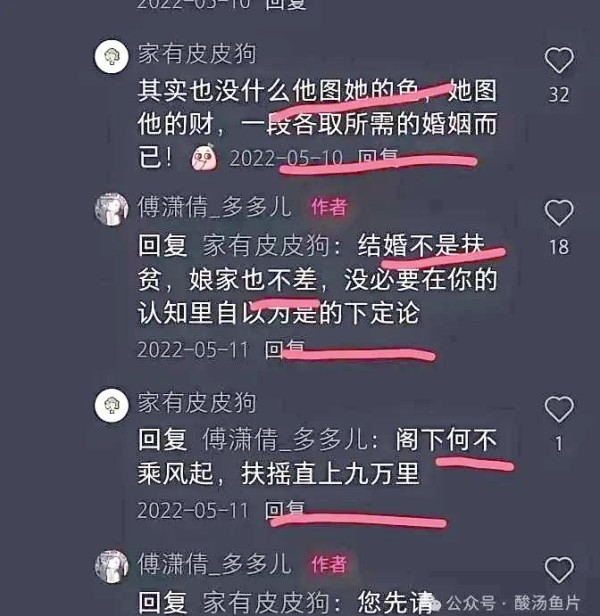Viewport: 600px width, 616px height.
Task: Open 傅潇倩_多多儿 avatar on first author reply
Action: click(112, 209)
